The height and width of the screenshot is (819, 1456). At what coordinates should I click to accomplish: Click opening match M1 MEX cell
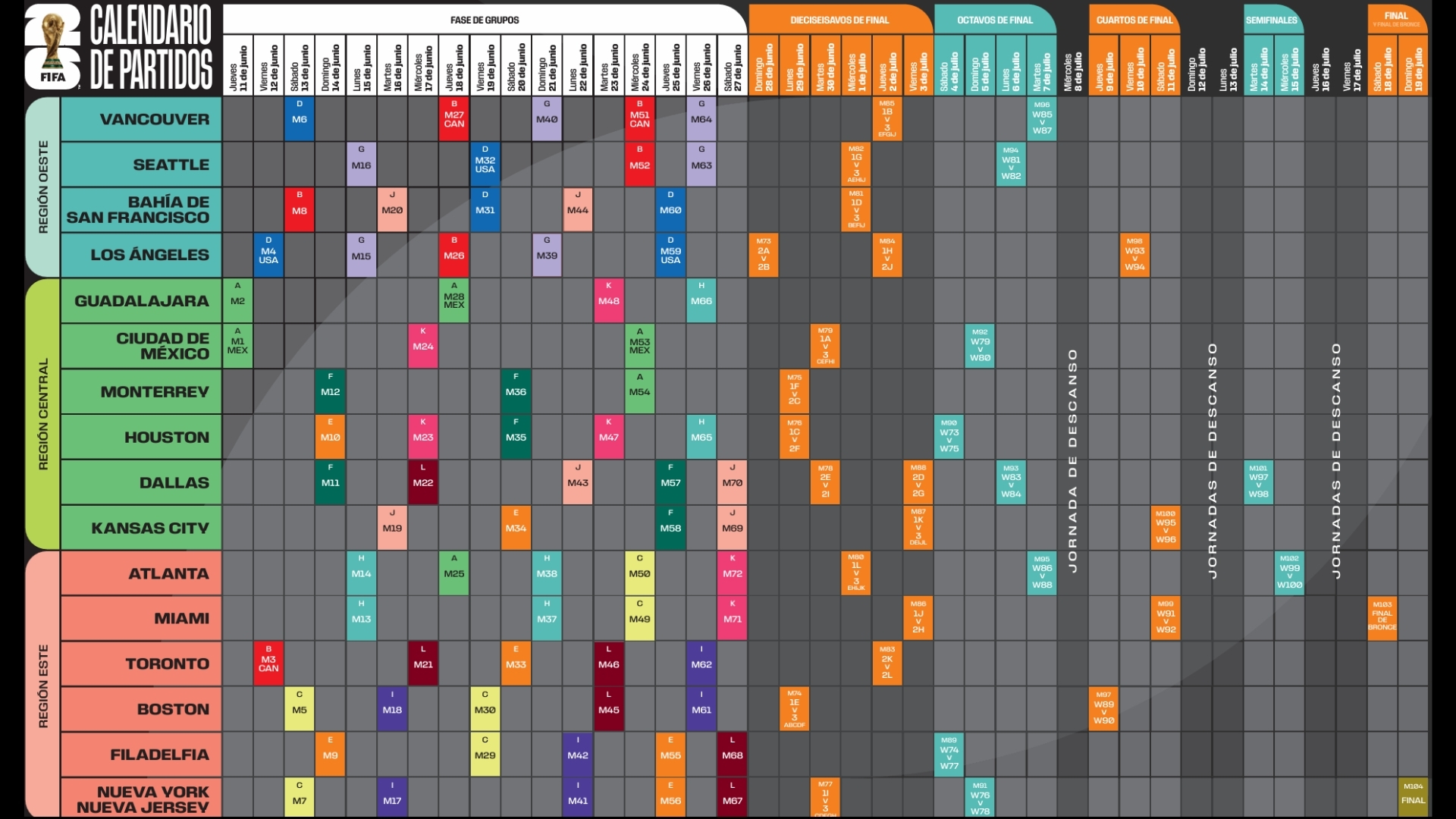pos(237,346)
